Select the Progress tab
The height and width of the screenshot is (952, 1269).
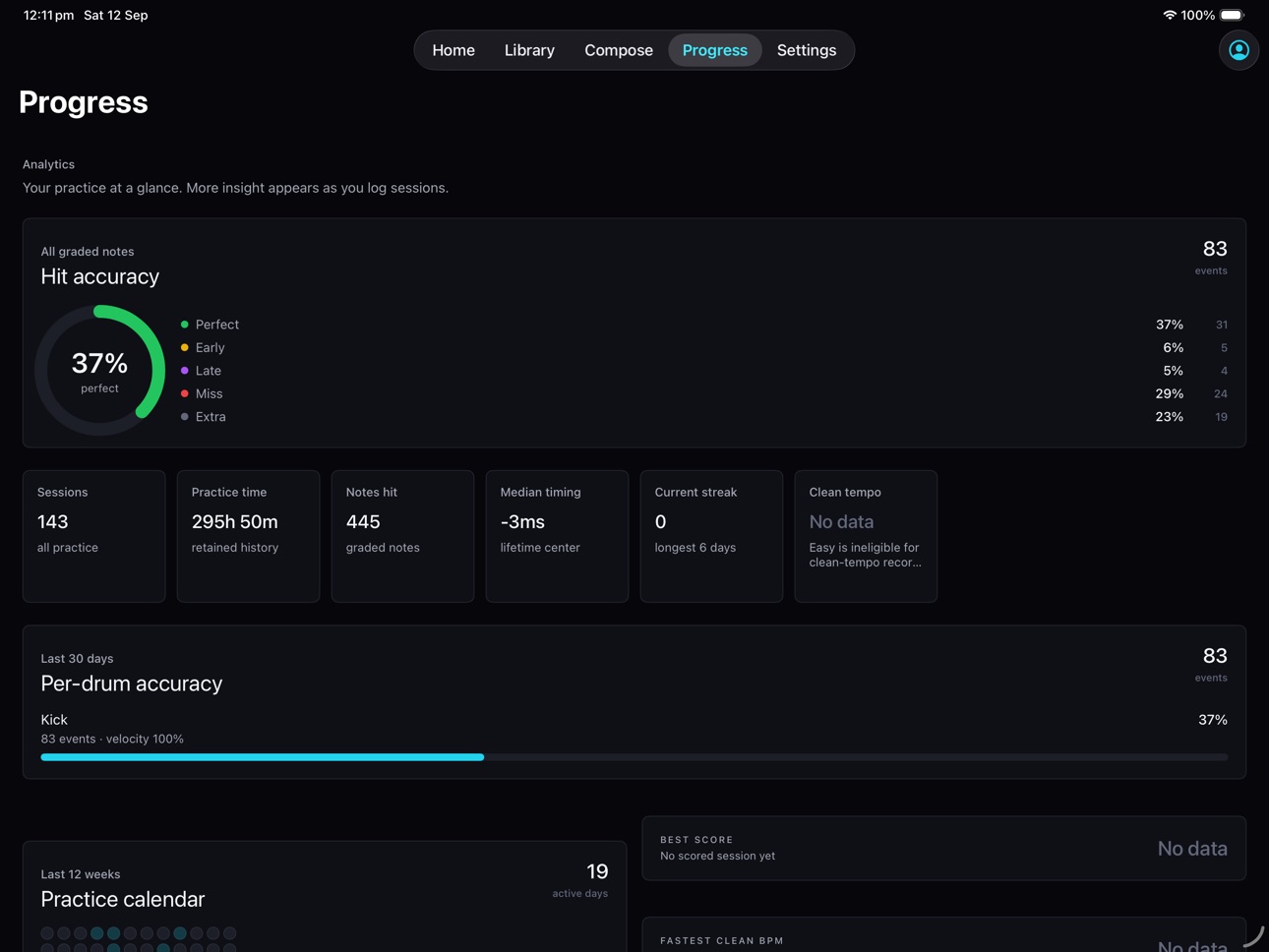click(715, 50)
